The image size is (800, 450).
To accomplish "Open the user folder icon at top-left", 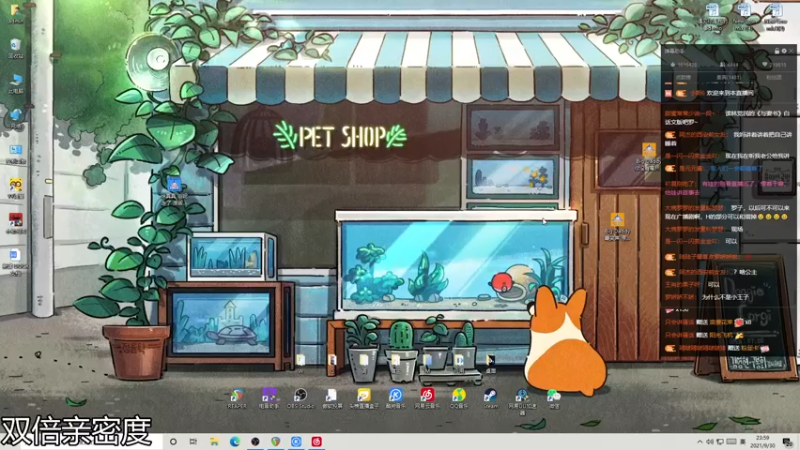I will [15, 14].
